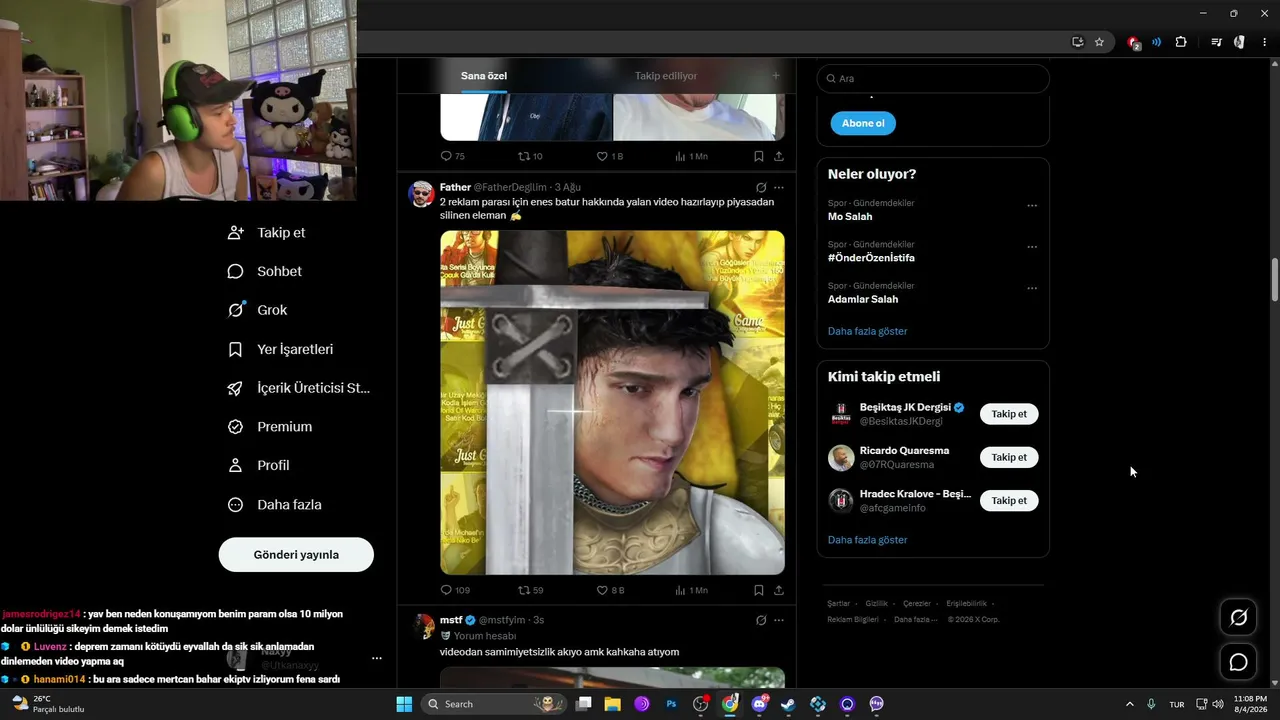
Task: Reply to the top post with 75 replies
Action: [453, 156]
